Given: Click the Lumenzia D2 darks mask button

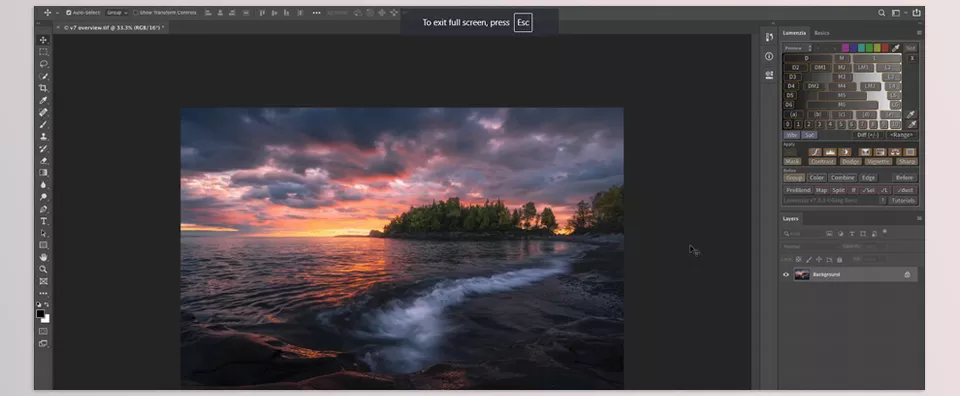Looking at the screenshot, I should [x=795, y=67].
